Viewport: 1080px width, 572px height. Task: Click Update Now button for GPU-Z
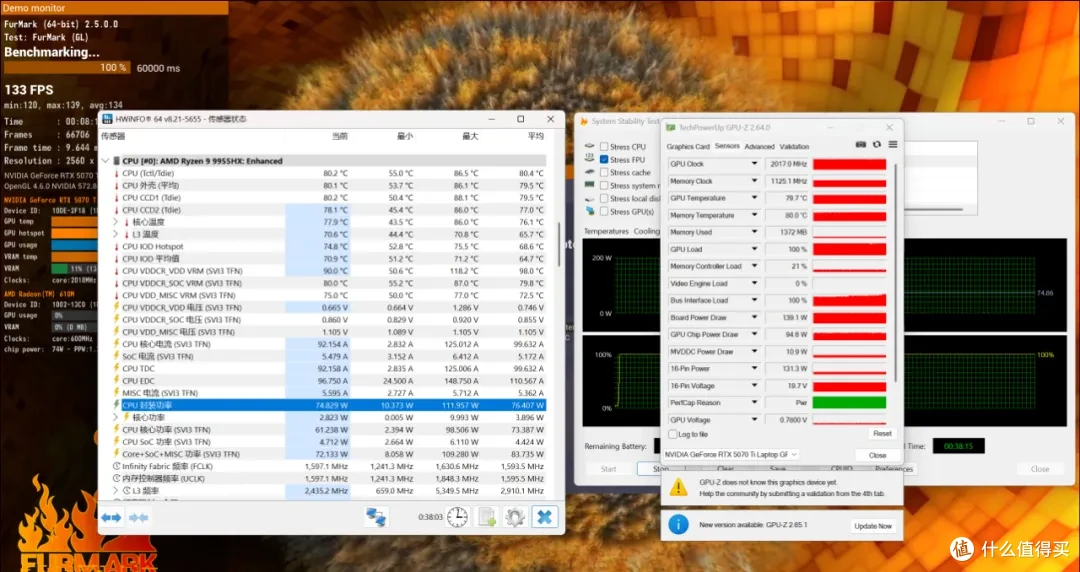tap(873, 526)
